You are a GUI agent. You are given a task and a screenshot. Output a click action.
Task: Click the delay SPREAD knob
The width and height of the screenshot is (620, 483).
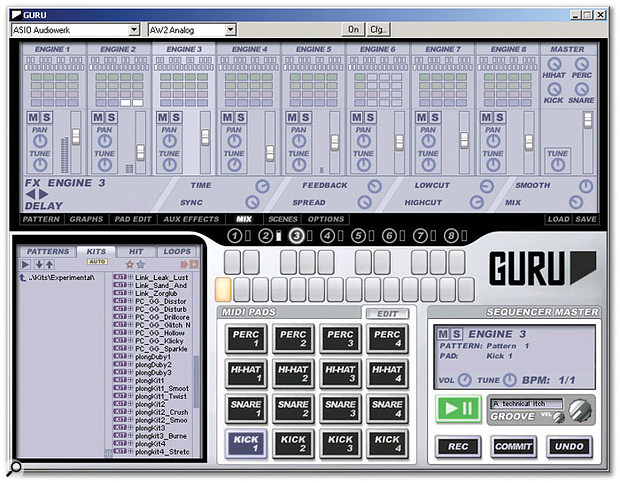[365, 203]
